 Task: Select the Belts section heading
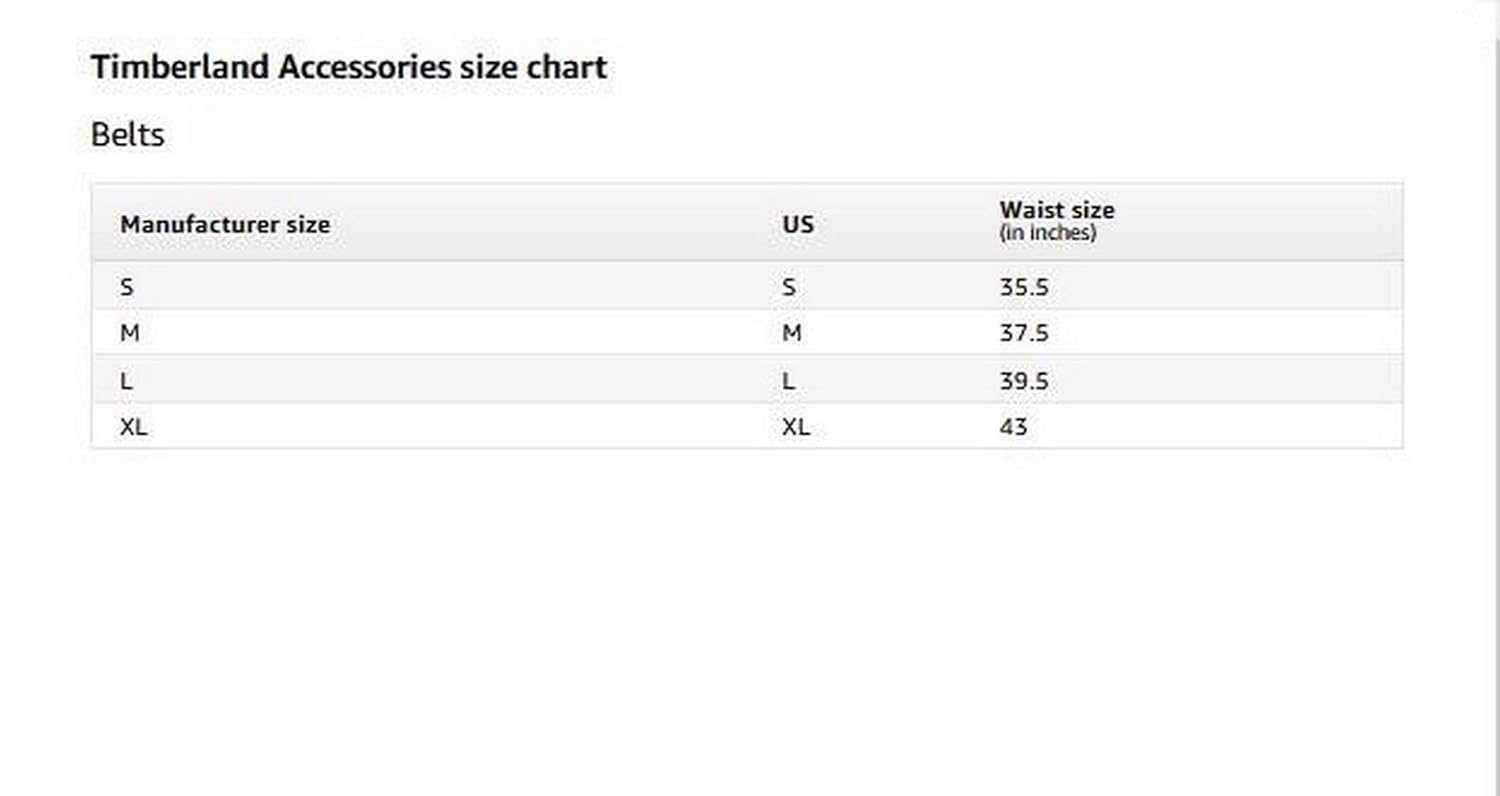point(127,135)
